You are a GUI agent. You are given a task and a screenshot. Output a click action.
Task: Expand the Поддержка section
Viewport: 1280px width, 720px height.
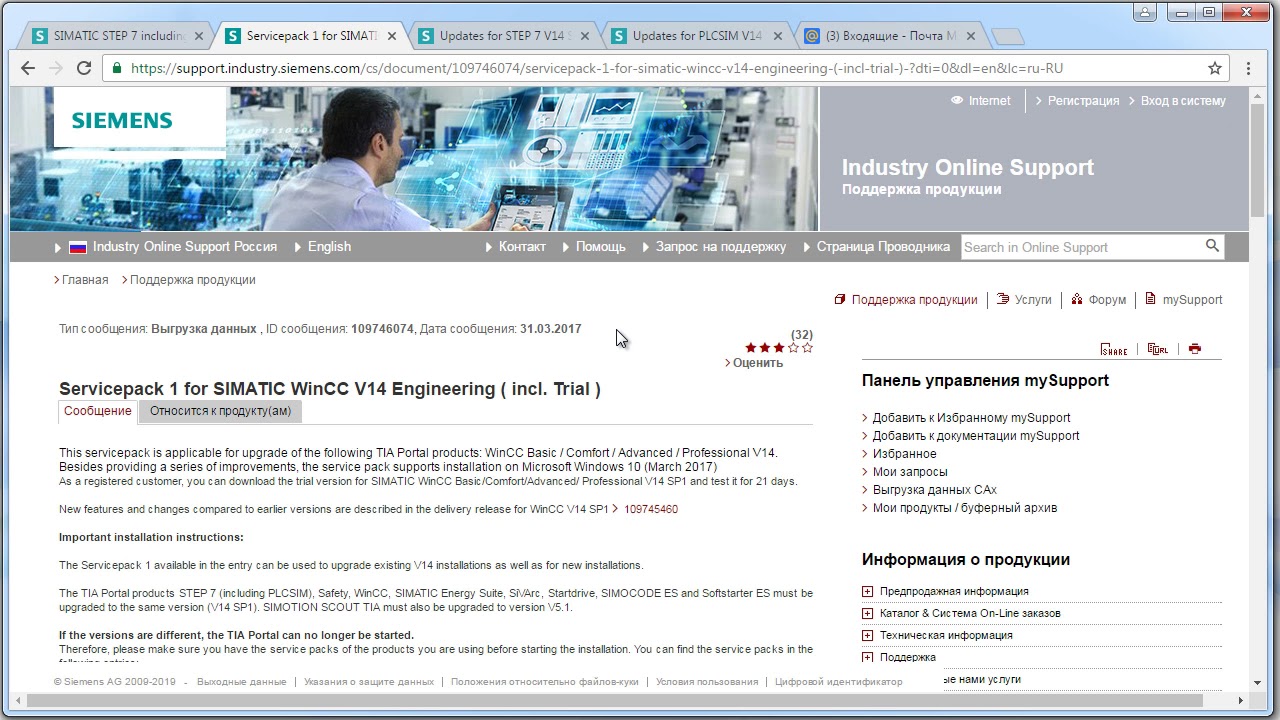tap(867, 657)
